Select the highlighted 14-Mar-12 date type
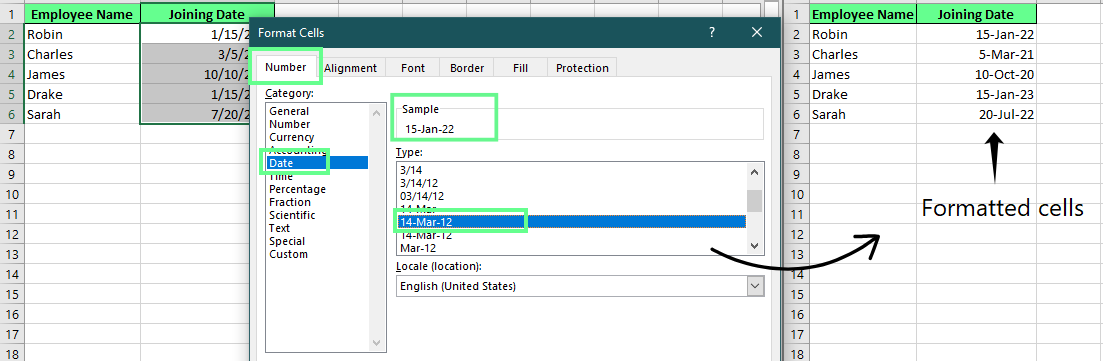 click(x=571, y=222)
